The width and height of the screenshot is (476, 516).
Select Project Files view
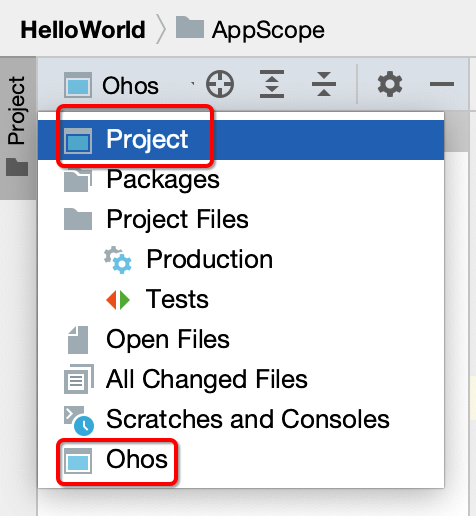click(241, 219)
